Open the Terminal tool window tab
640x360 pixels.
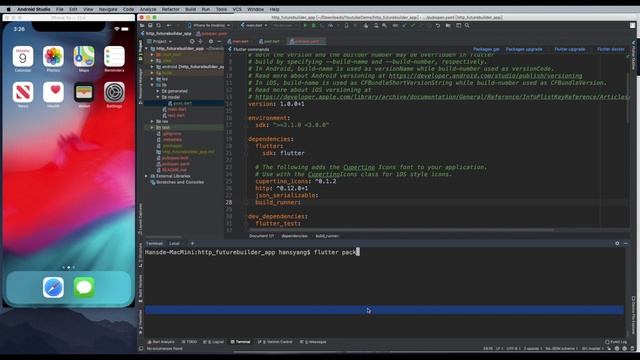pos(240,342)
